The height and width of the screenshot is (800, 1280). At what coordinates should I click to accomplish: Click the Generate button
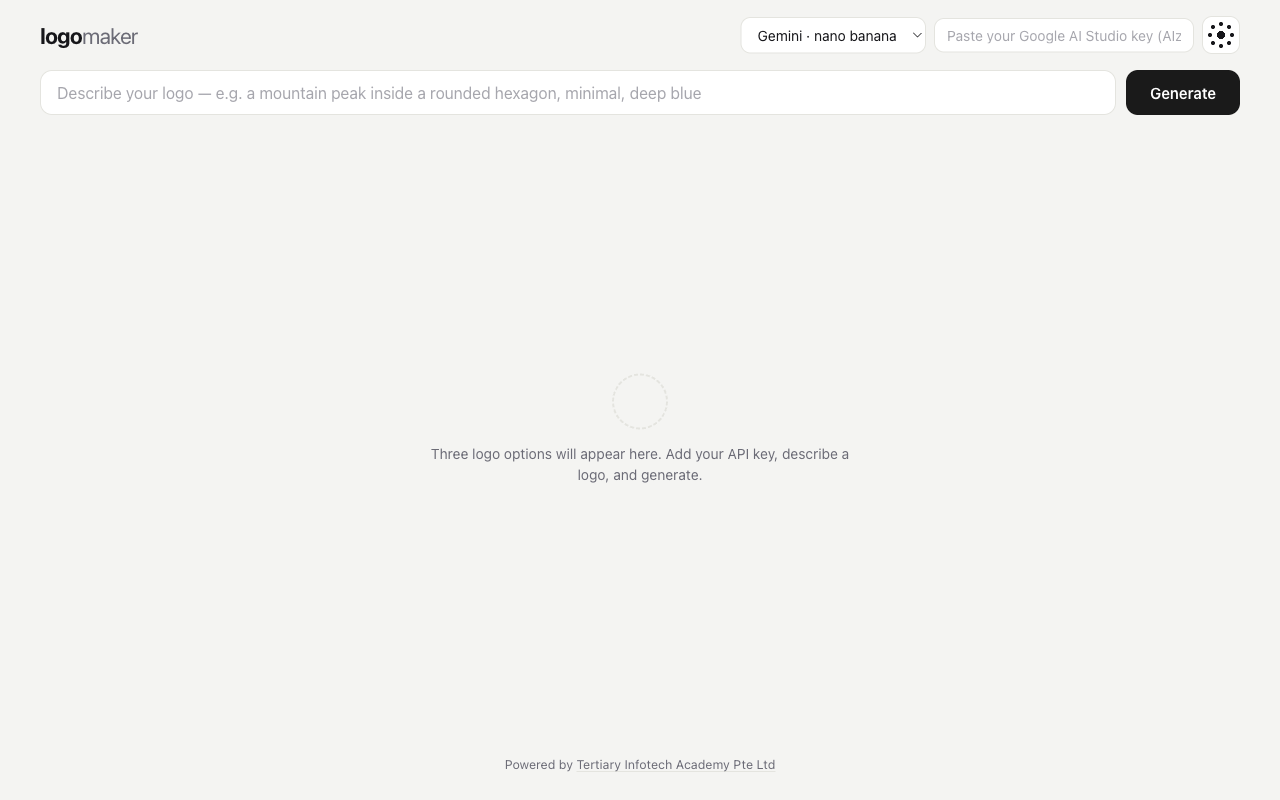click(1183, 93)
